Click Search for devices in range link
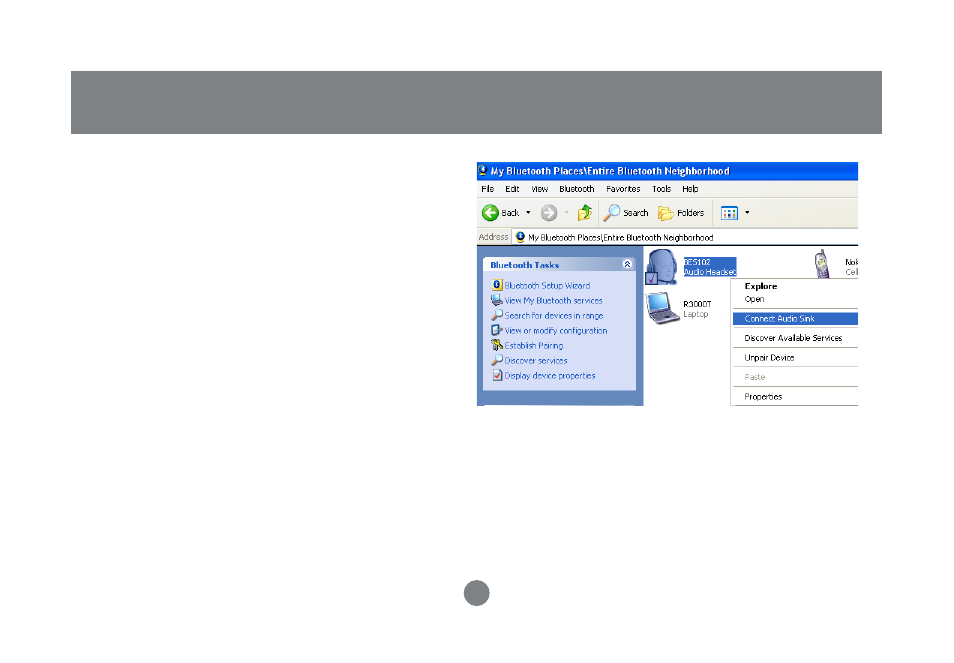This screenshot has height=663, width=954. [554, 316]
